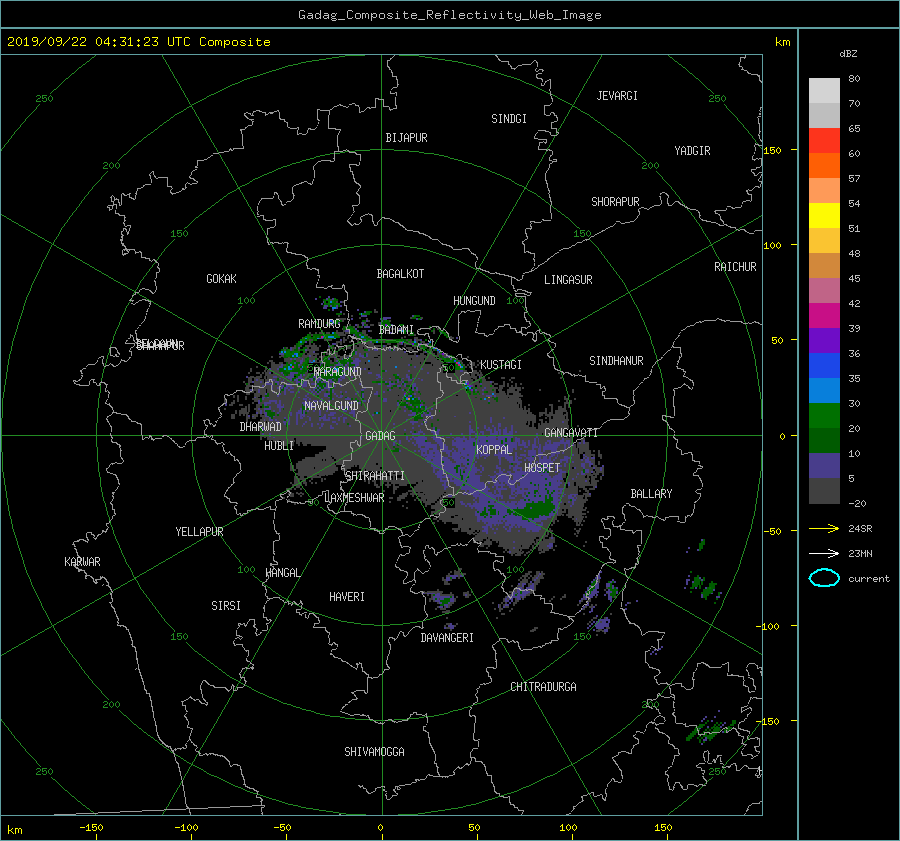Click the GOKAK city label
The image size is (900, 841).
222,278
